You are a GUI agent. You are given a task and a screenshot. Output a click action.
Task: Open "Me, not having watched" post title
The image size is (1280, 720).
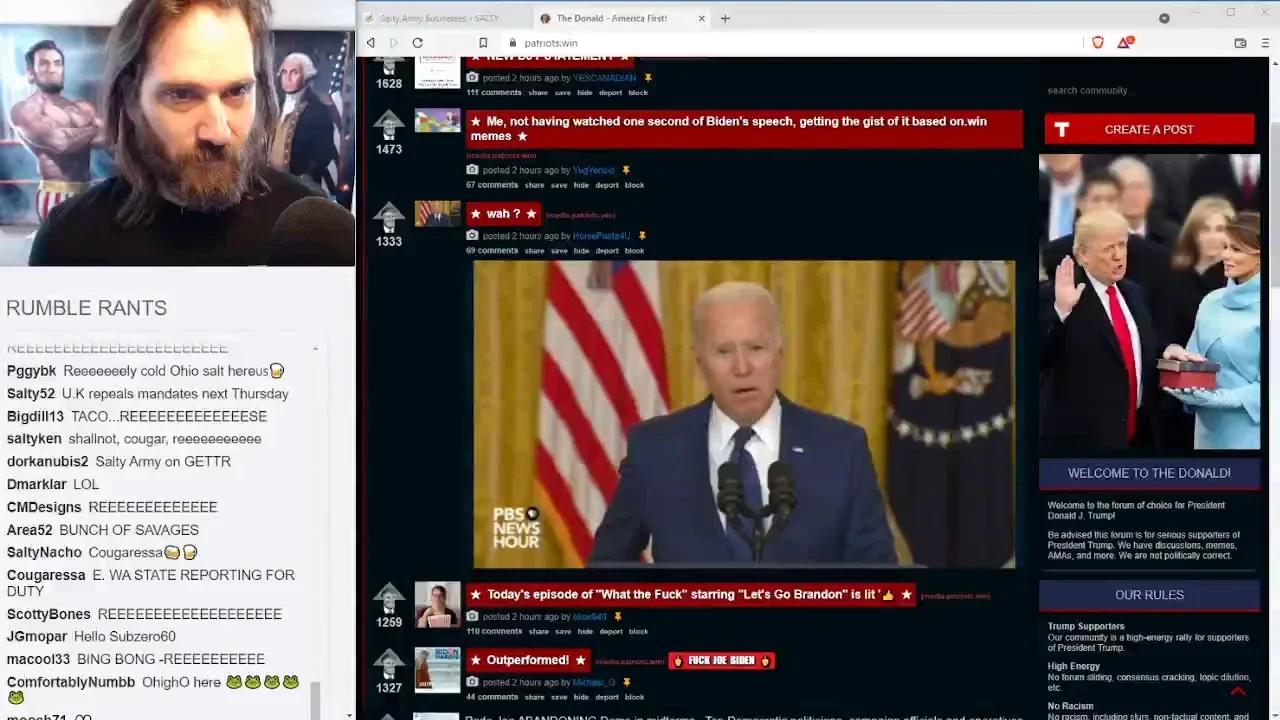click(744, 128)
